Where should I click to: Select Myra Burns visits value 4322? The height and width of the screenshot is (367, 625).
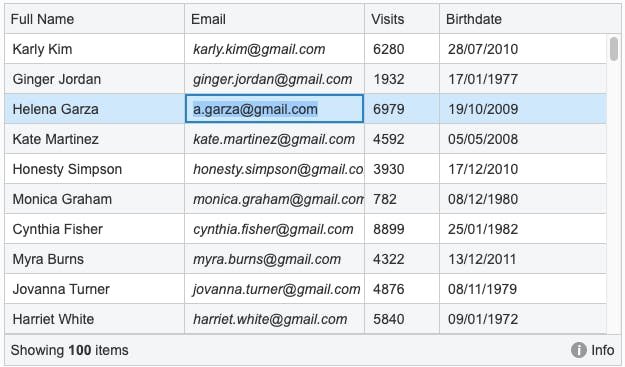pos(402,259)
